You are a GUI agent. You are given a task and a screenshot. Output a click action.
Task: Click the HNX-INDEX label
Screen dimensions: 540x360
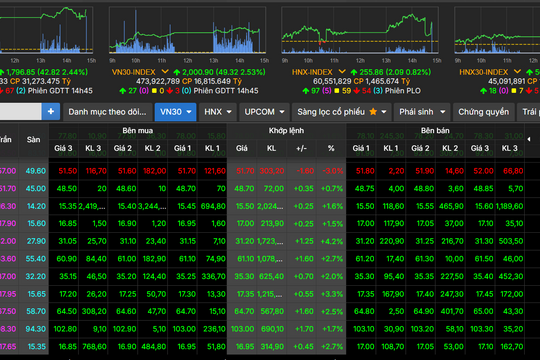point(312,72)
